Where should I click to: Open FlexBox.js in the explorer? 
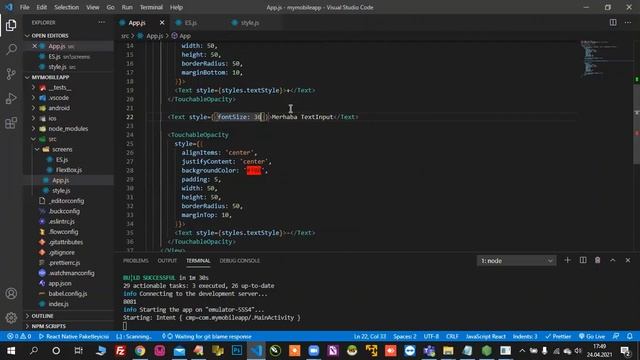tap(69, 170)
